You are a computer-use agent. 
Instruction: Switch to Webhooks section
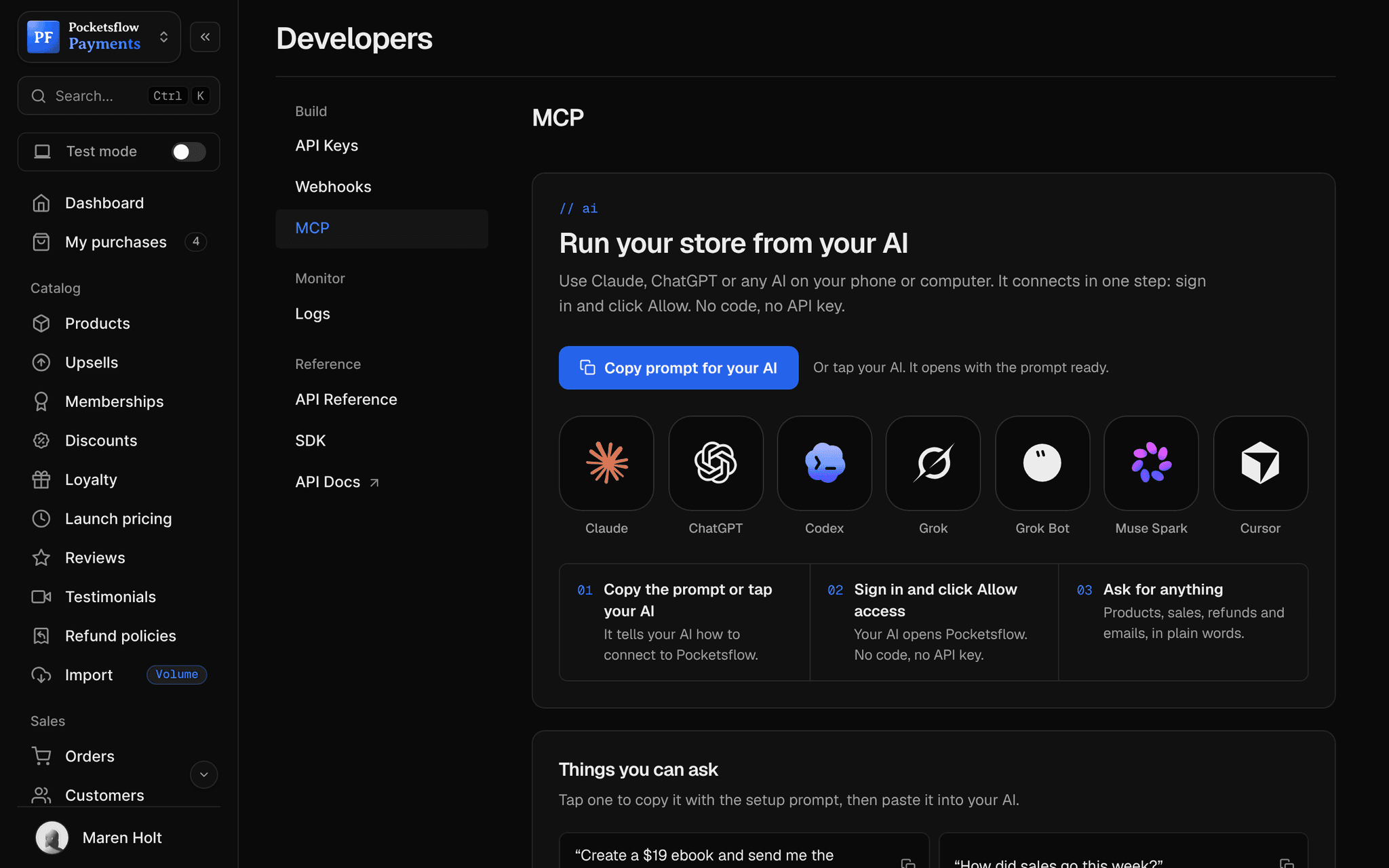[x=382, y=187]
